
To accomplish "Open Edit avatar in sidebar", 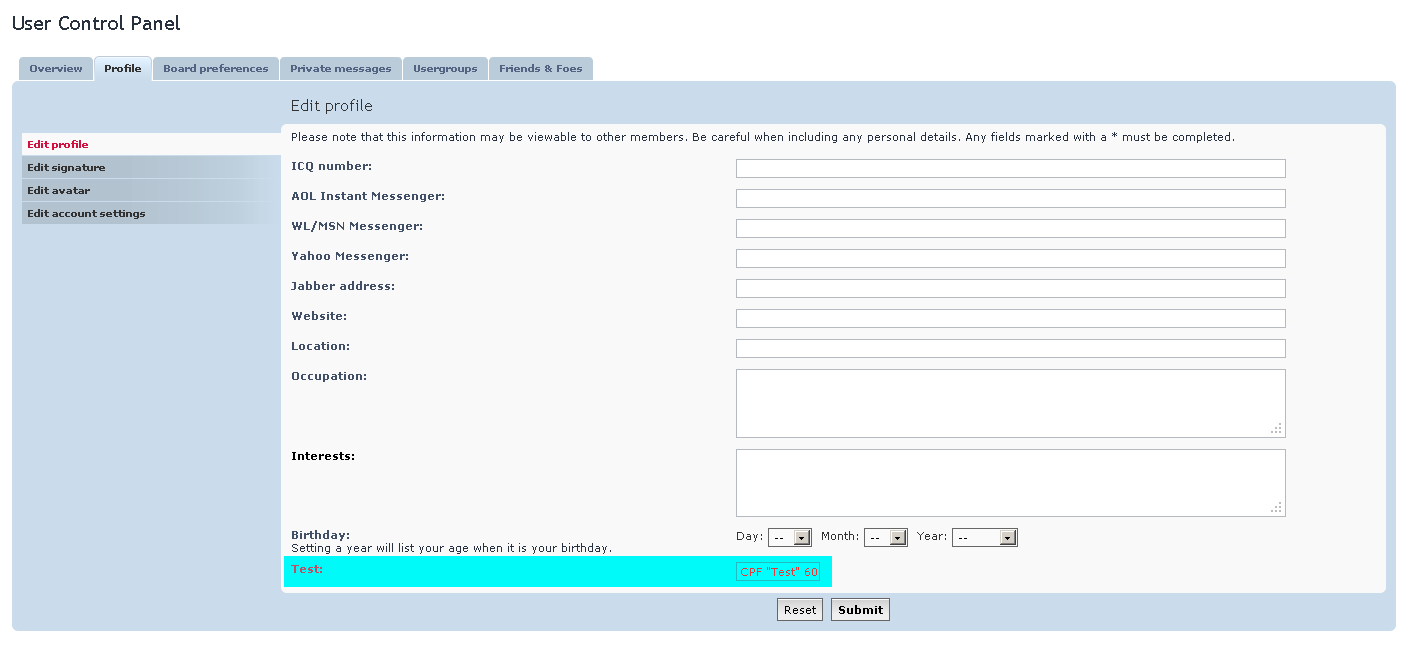I will coord(59,191).
